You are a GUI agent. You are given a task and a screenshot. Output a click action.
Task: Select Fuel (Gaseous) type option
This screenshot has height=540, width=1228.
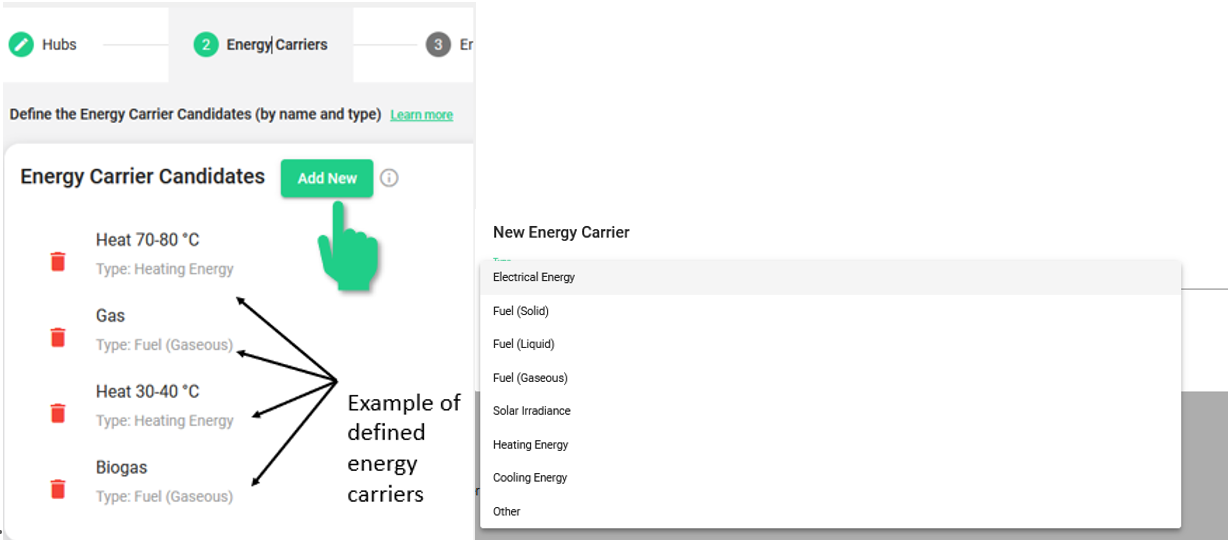pyautogui.click(x=530, y=378)
